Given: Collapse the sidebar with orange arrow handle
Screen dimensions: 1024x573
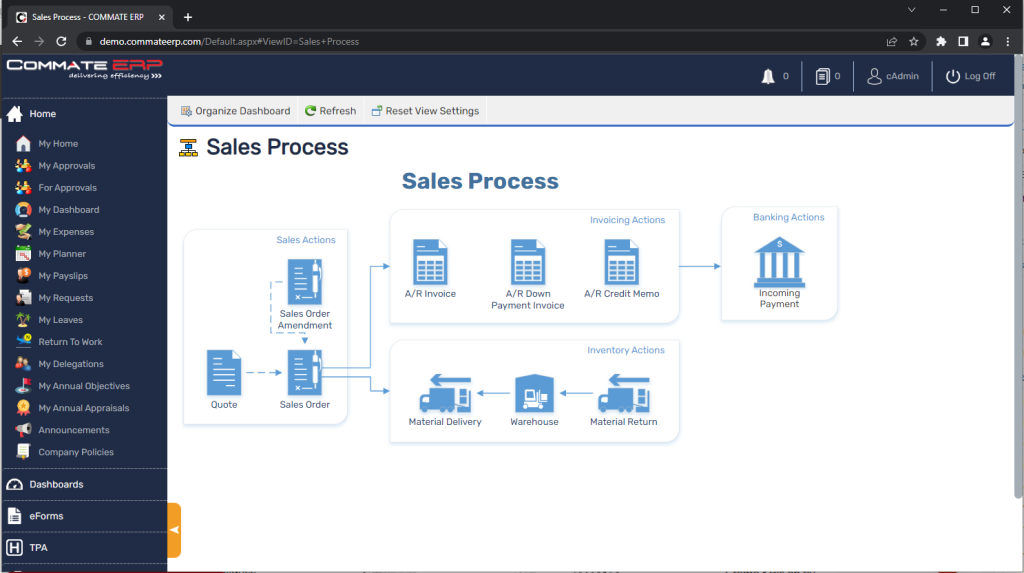Looking at the screenshot, I should coord(174,529).
